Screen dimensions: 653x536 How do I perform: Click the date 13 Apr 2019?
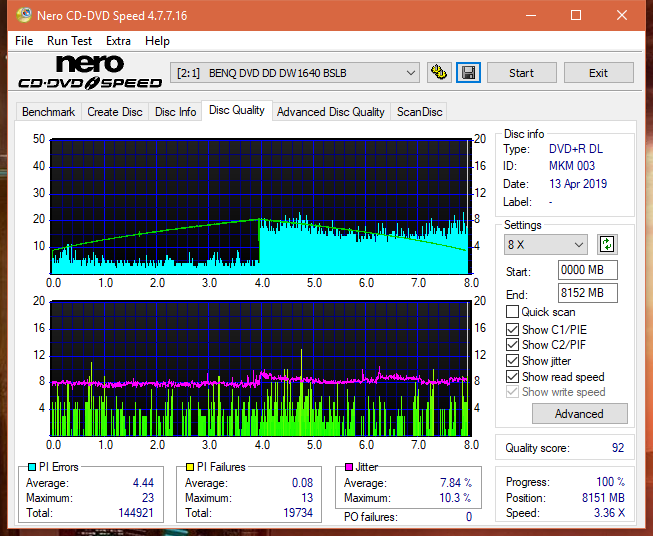[x=578, y=184]
